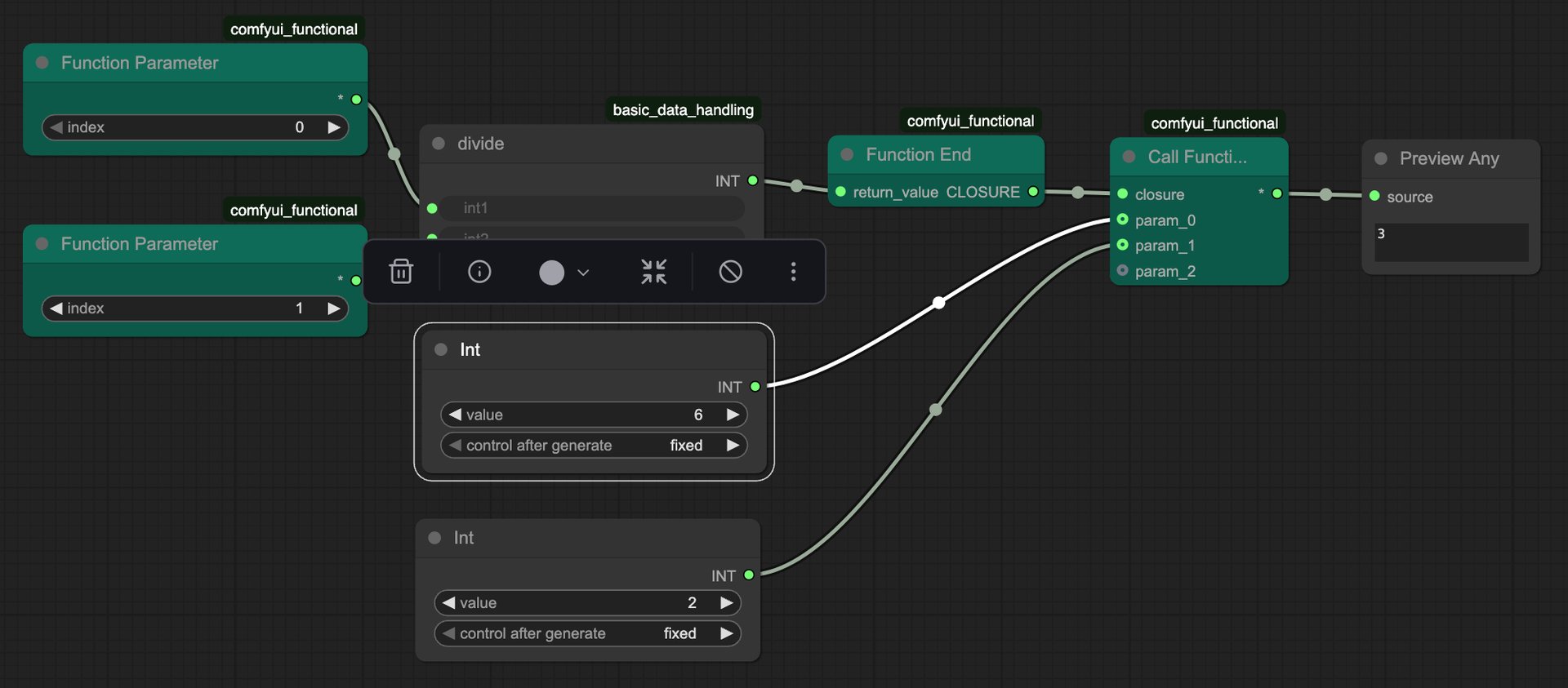Open the control after generate option in the lower Int node

[587, 633]
